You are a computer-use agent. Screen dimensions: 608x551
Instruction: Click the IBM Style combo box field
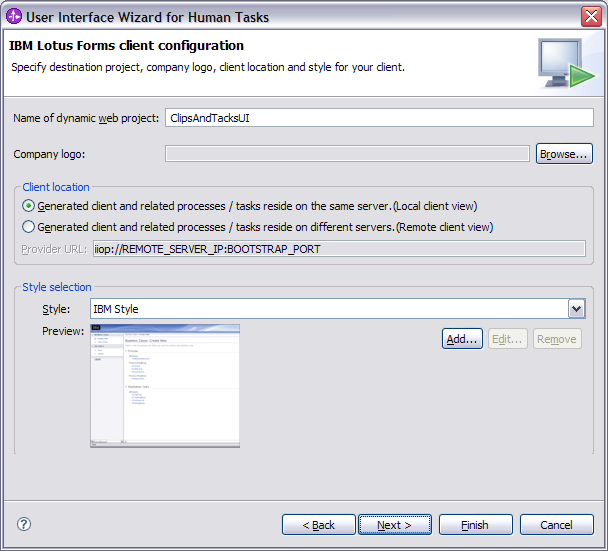[x=338, y=309]
